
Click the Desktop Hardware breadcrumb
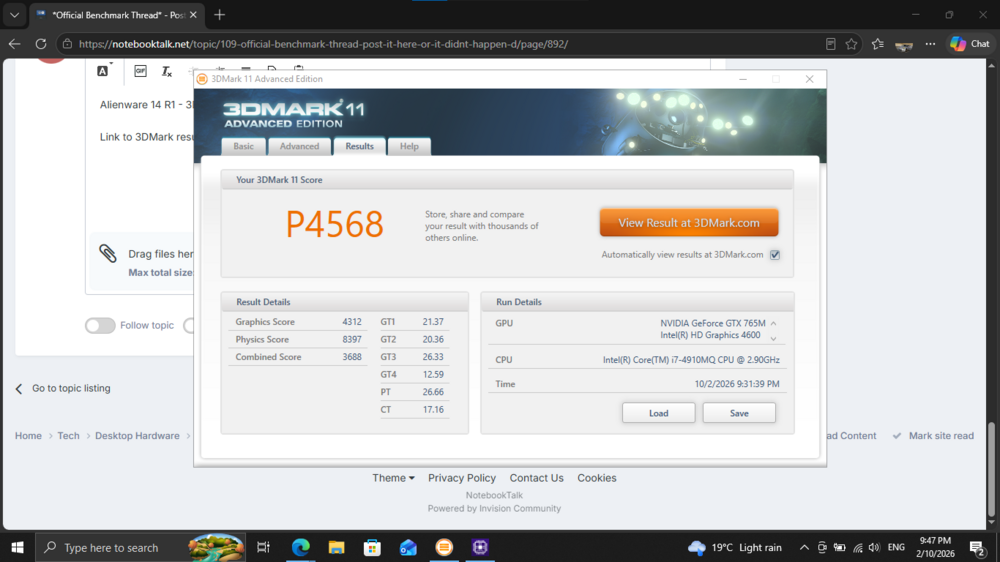tap(137, 436)
